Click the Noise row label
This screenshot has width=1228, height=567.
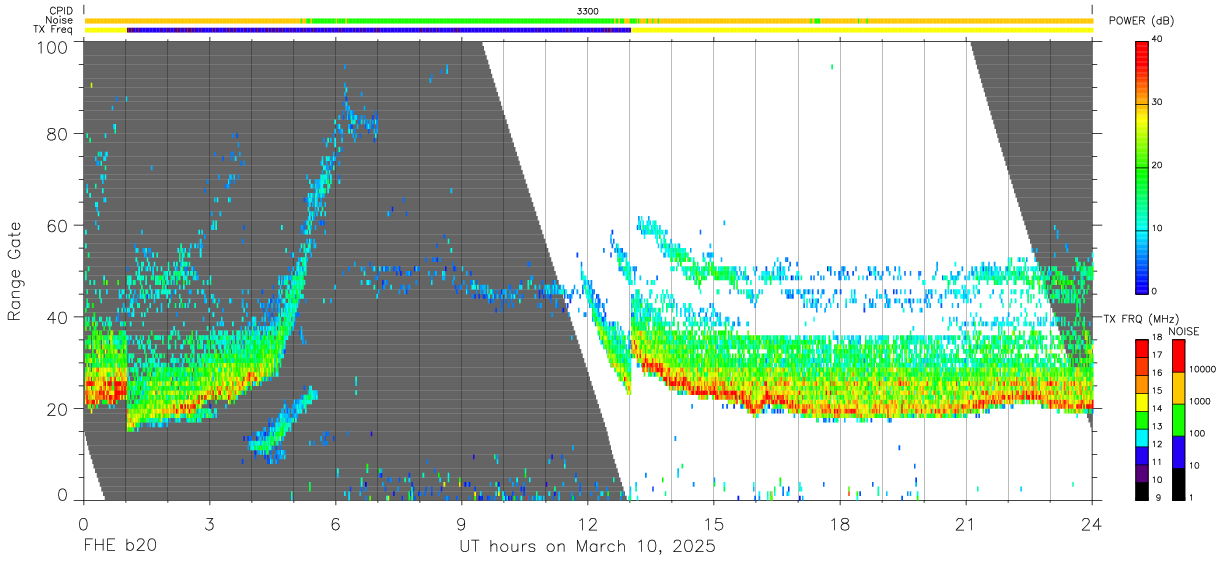click(x=59, y=20)
